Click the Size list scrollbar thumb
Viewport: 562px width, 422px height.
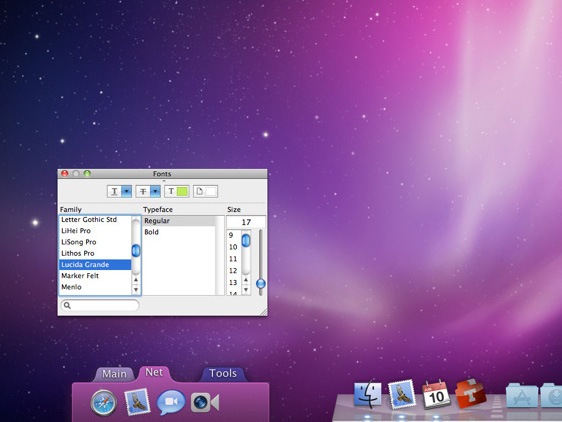pos(246,240)
